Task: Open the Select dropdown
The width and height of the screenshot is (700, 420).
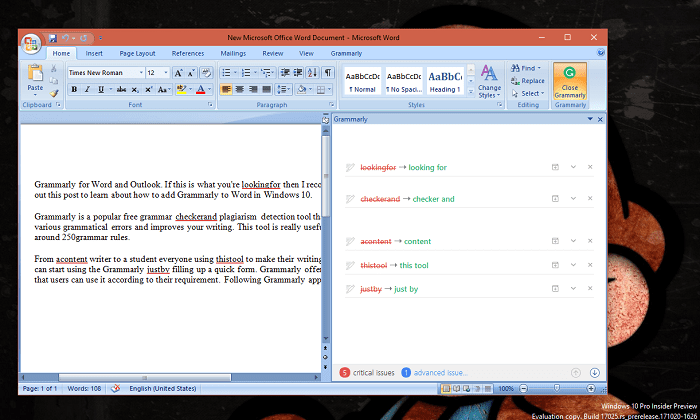Action: (529, 93)
